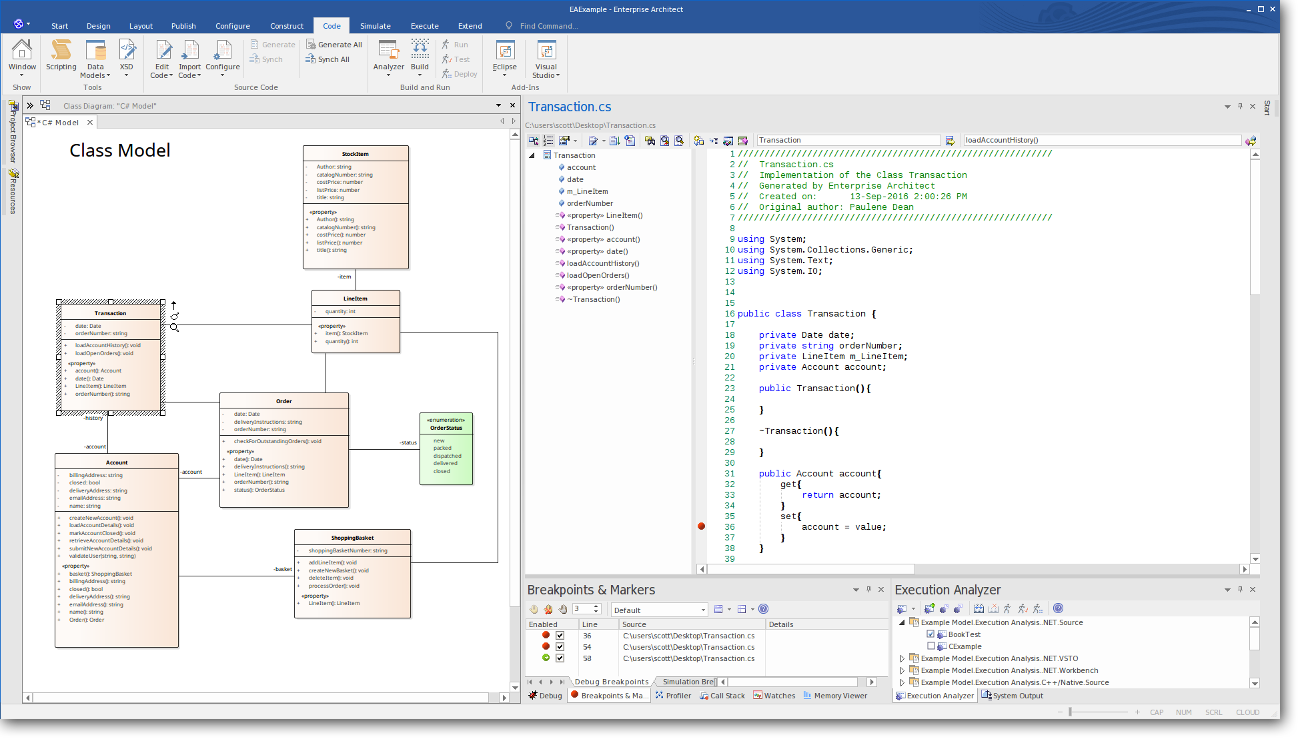Click the delete all breakpoints icon
The width and height of the screenshot is (1310, 750).
tap(548, 609)
